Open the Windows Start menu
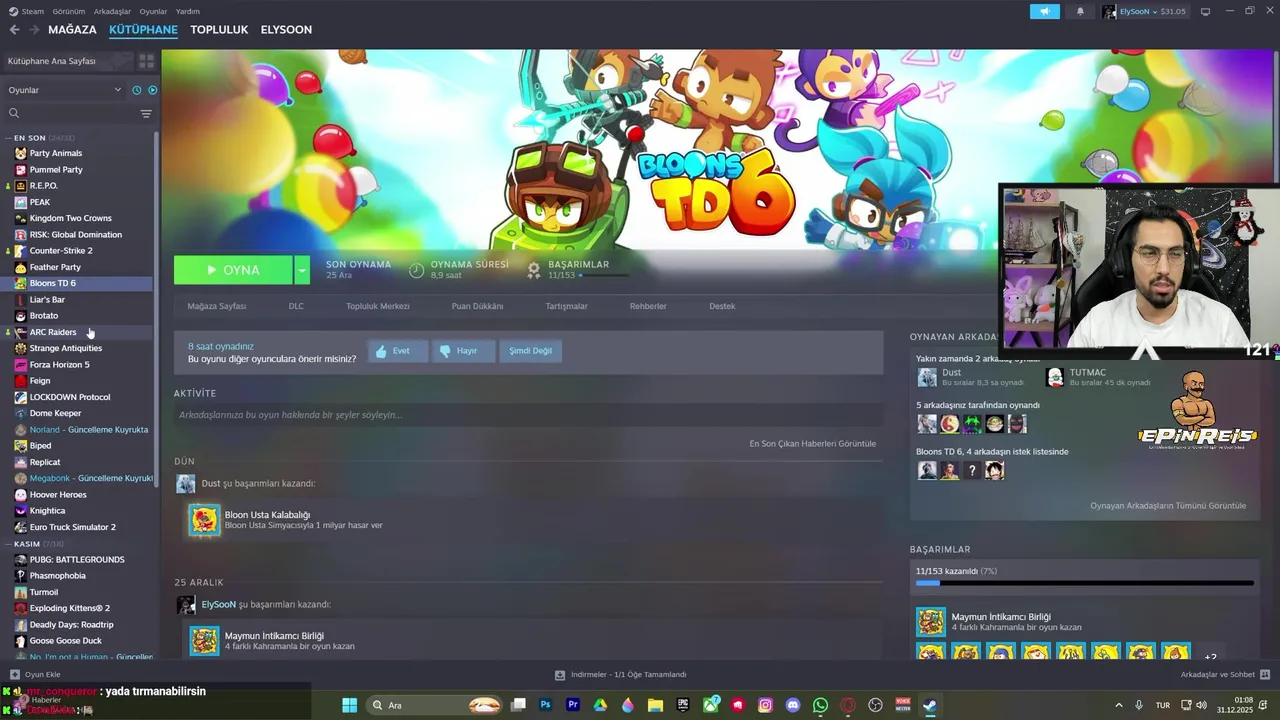 pos(349,705)
